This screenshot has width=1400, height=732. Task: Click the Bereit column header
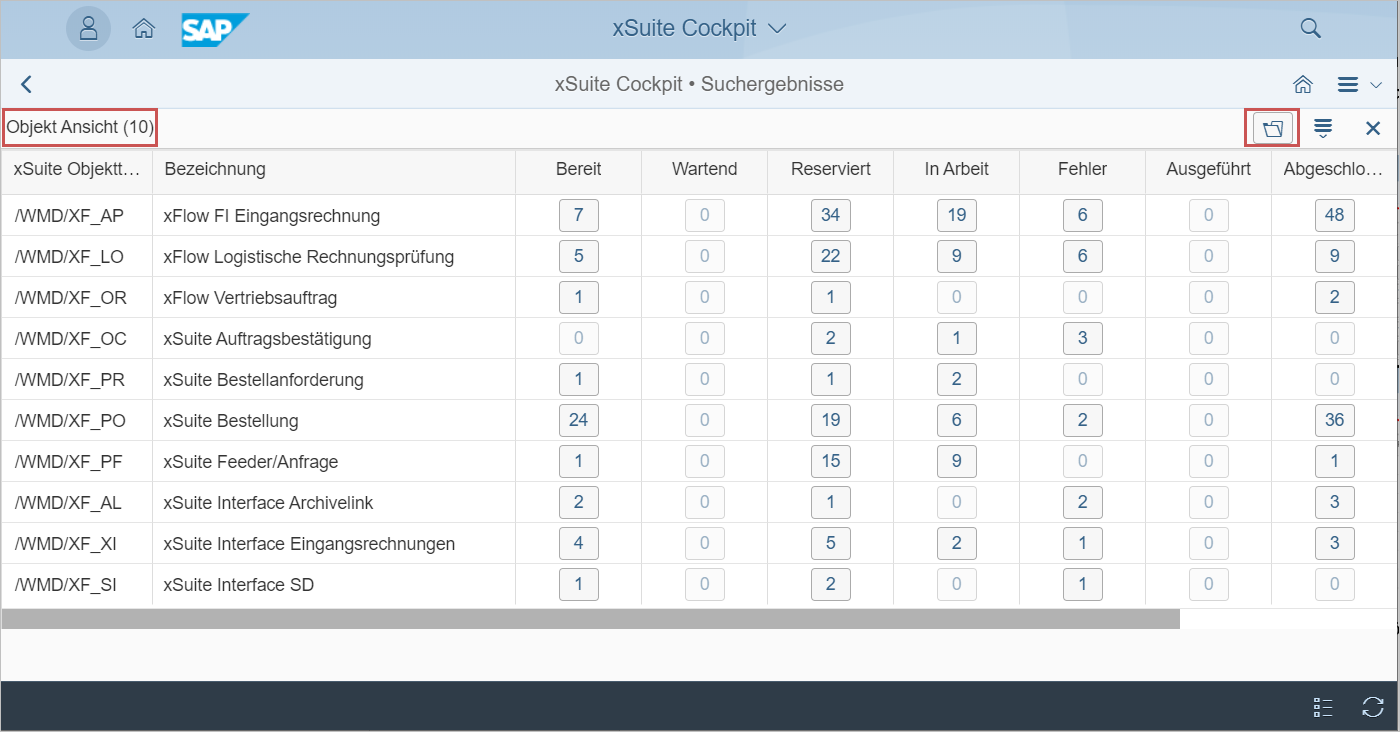(x=578, y=169)
